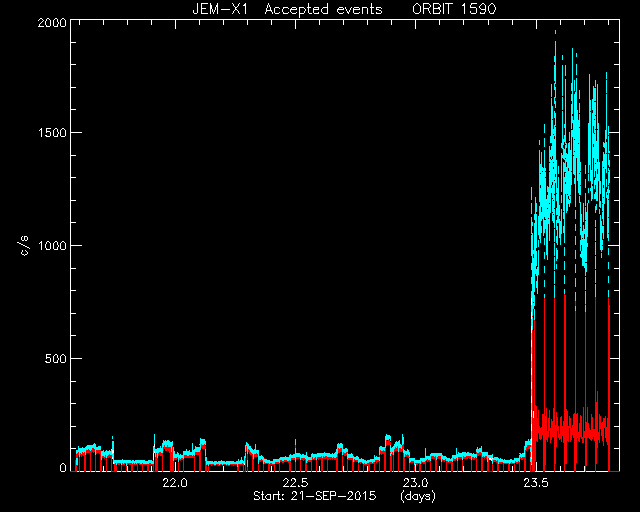Click the 23.0 x-axis tick label
Image resolution: width=640 pixels, height=512 pixels.
click(415, 483)
